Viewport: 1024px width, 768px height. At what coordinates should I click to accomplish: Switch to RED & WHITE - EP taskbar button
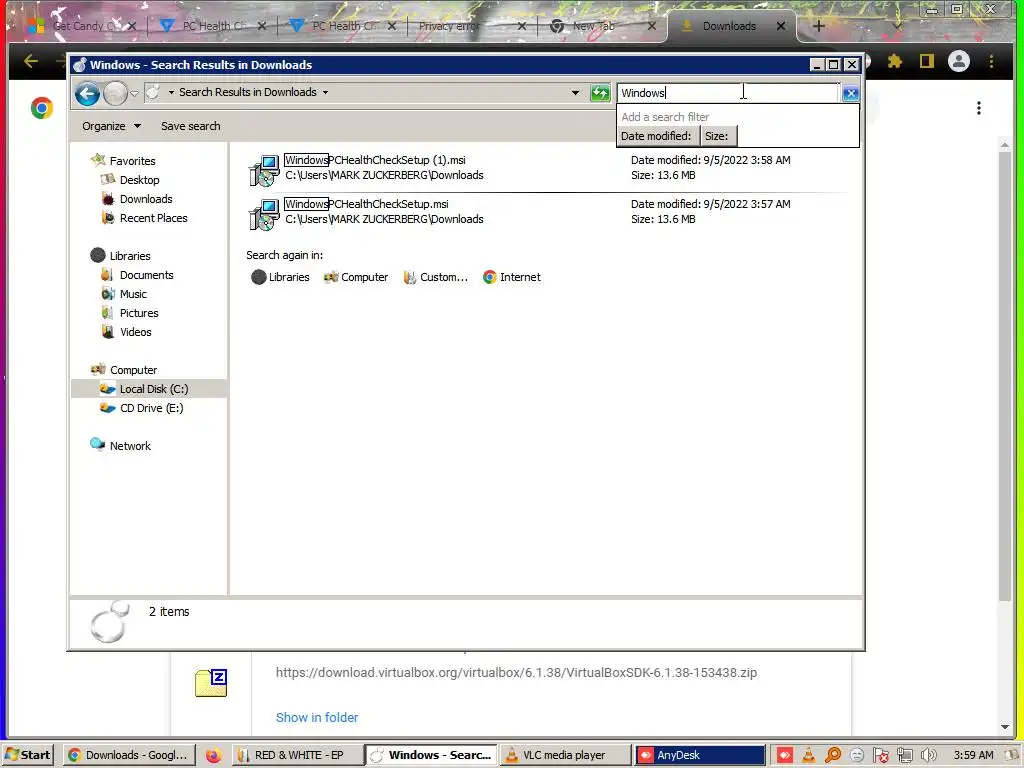coord(297,755)
